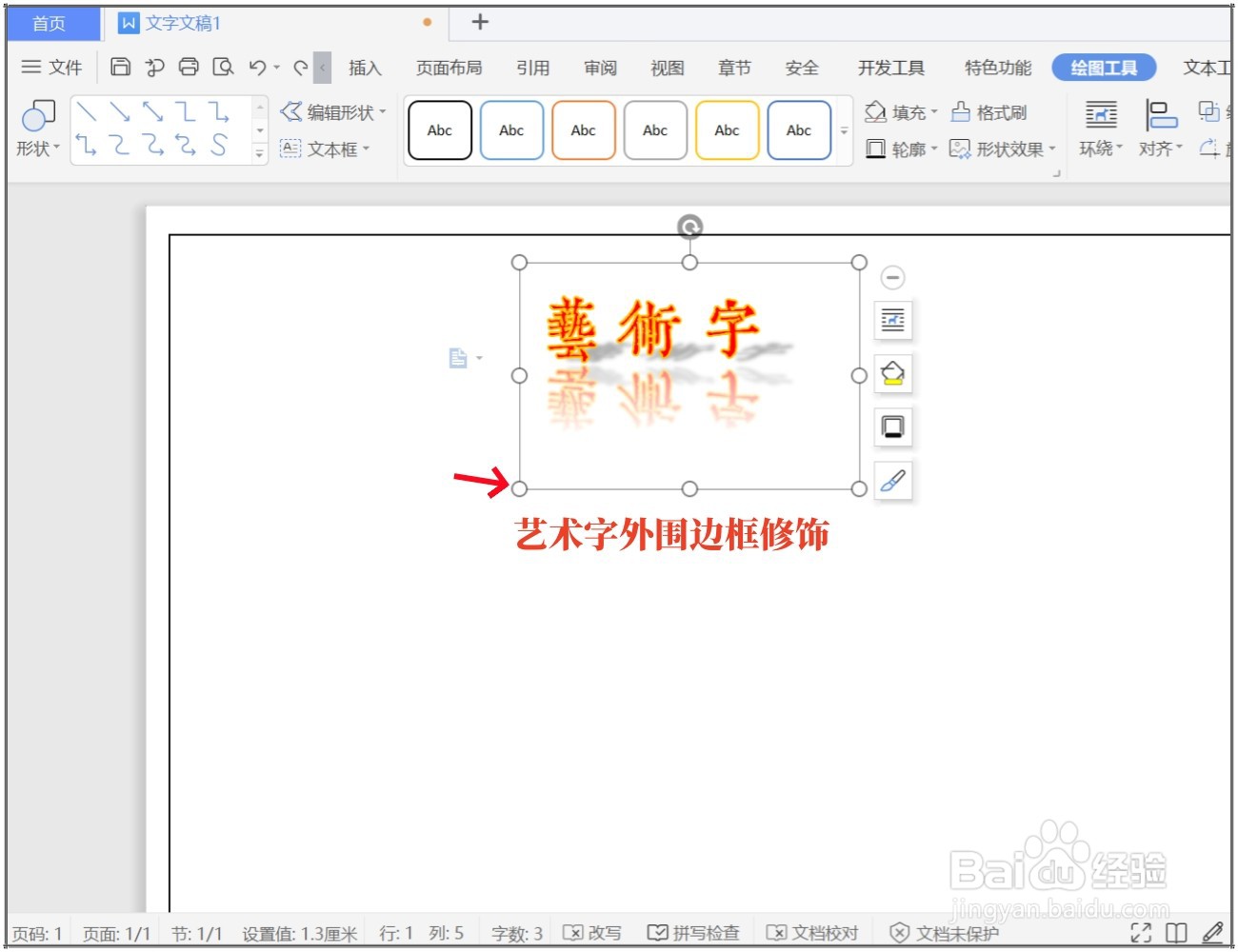The image size is (1238, 952).
Task: Expand the 轮廓 outline dropdown
Action: click(x=933, y=149)
